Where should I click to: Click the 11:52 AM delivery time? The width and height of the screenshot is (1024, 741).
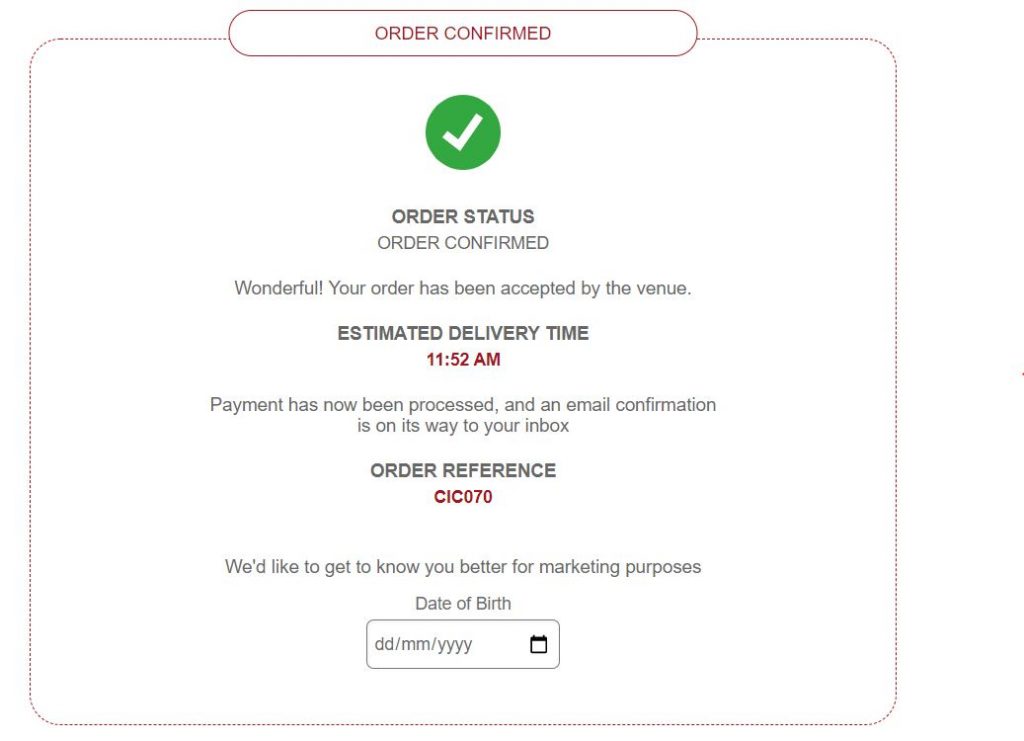click(x=463, y=360)
